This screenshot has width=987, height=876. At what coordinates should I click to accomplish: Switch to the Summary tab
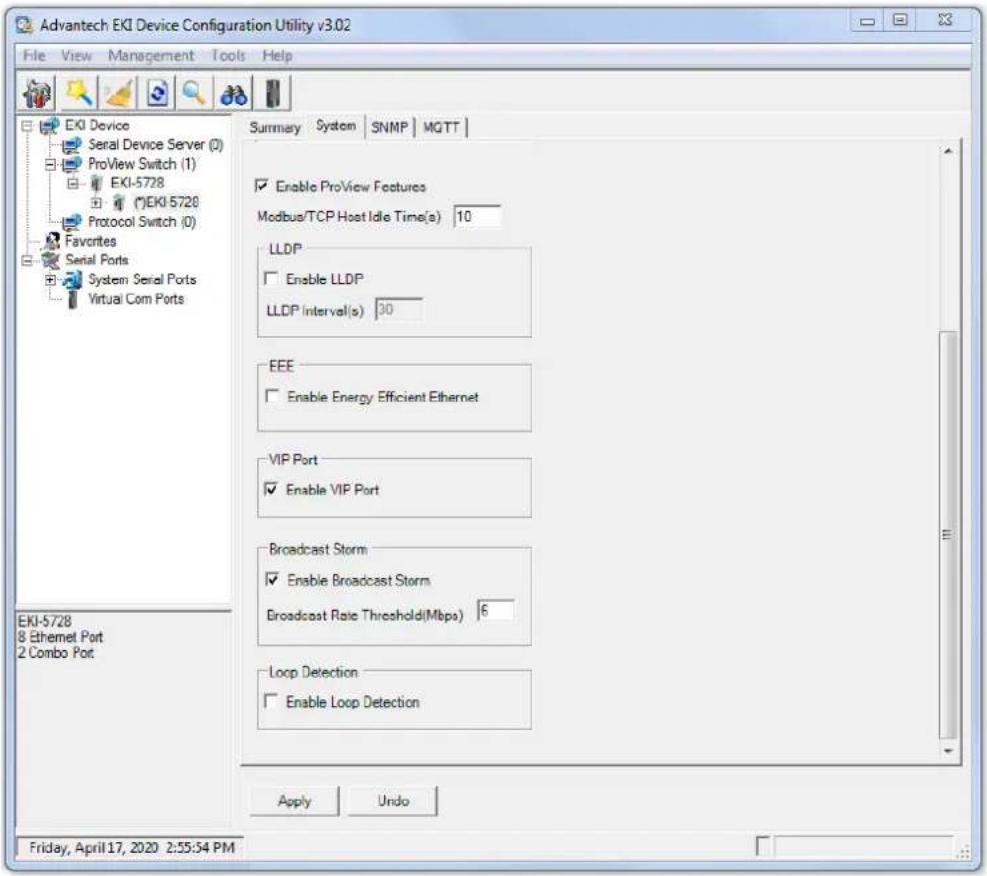[x=274, y=128]
